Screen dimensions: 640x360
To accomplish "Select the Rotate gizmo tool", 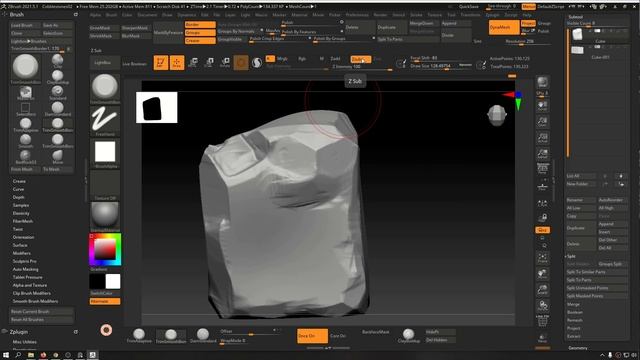I will [225, 62].
